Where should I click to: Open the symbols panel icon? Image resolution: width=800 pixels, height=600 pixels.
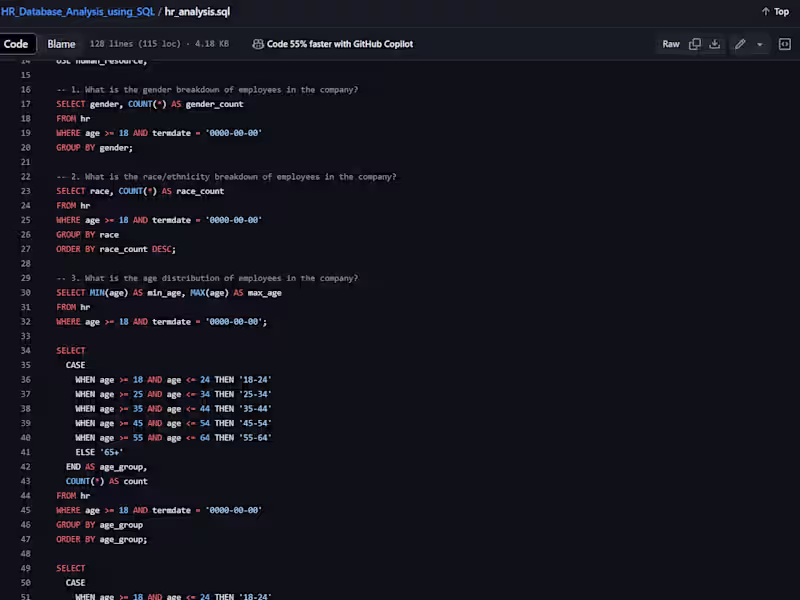click(785, 44)
